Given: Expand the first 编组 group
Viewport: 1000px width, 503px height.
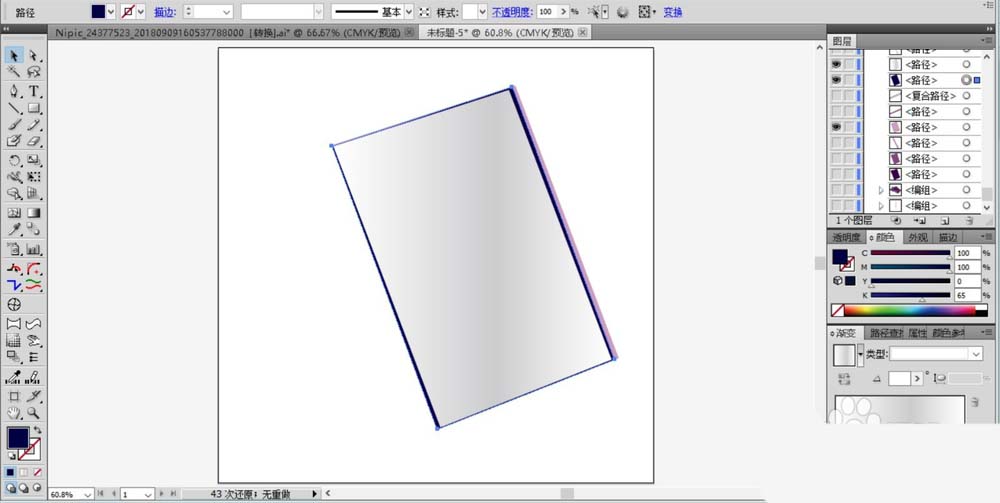Looking at the screenshot, I should click(x=881, y=190).
